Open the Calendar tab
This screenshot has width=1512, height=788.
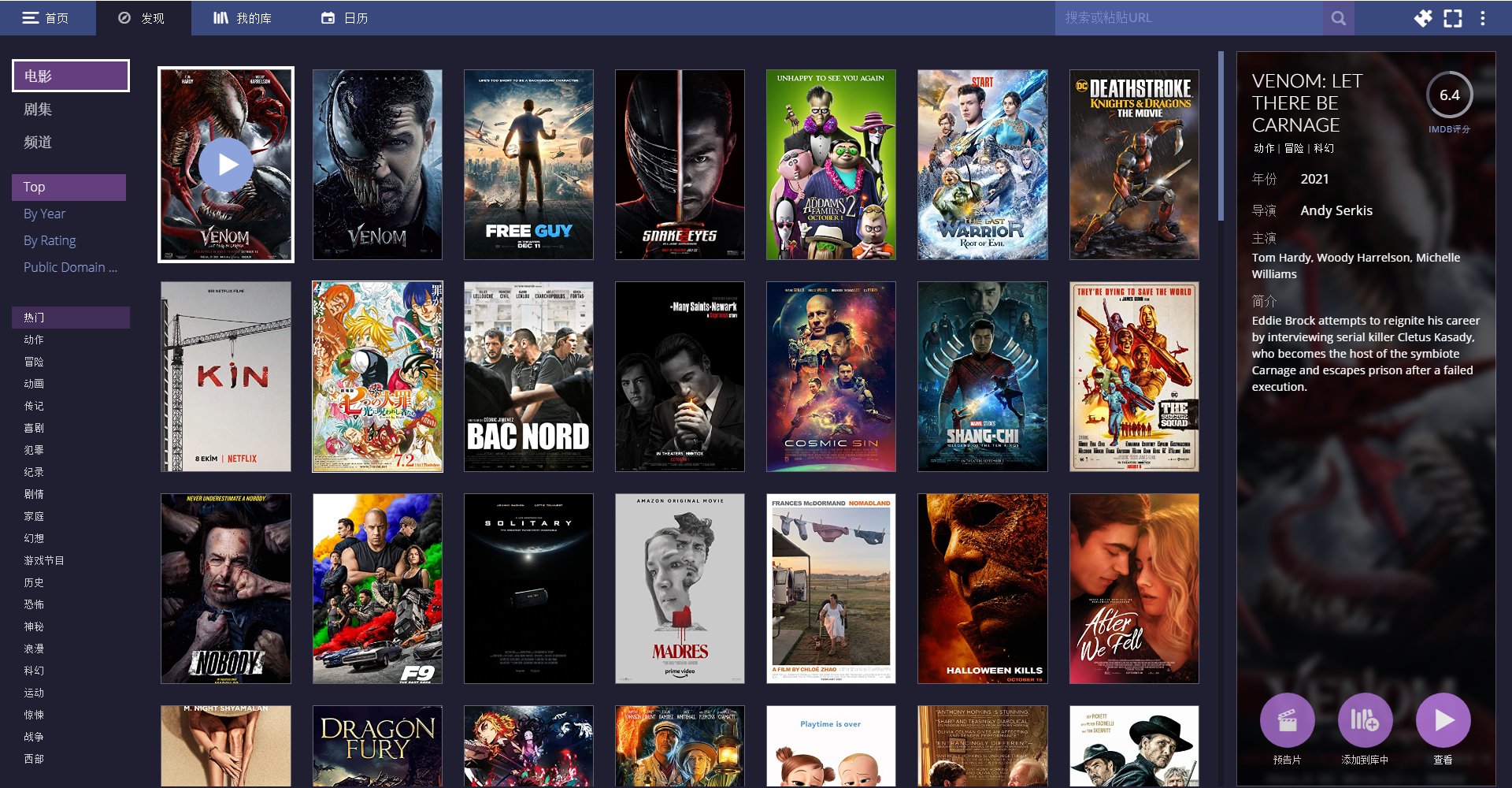[x=344, y=18]
